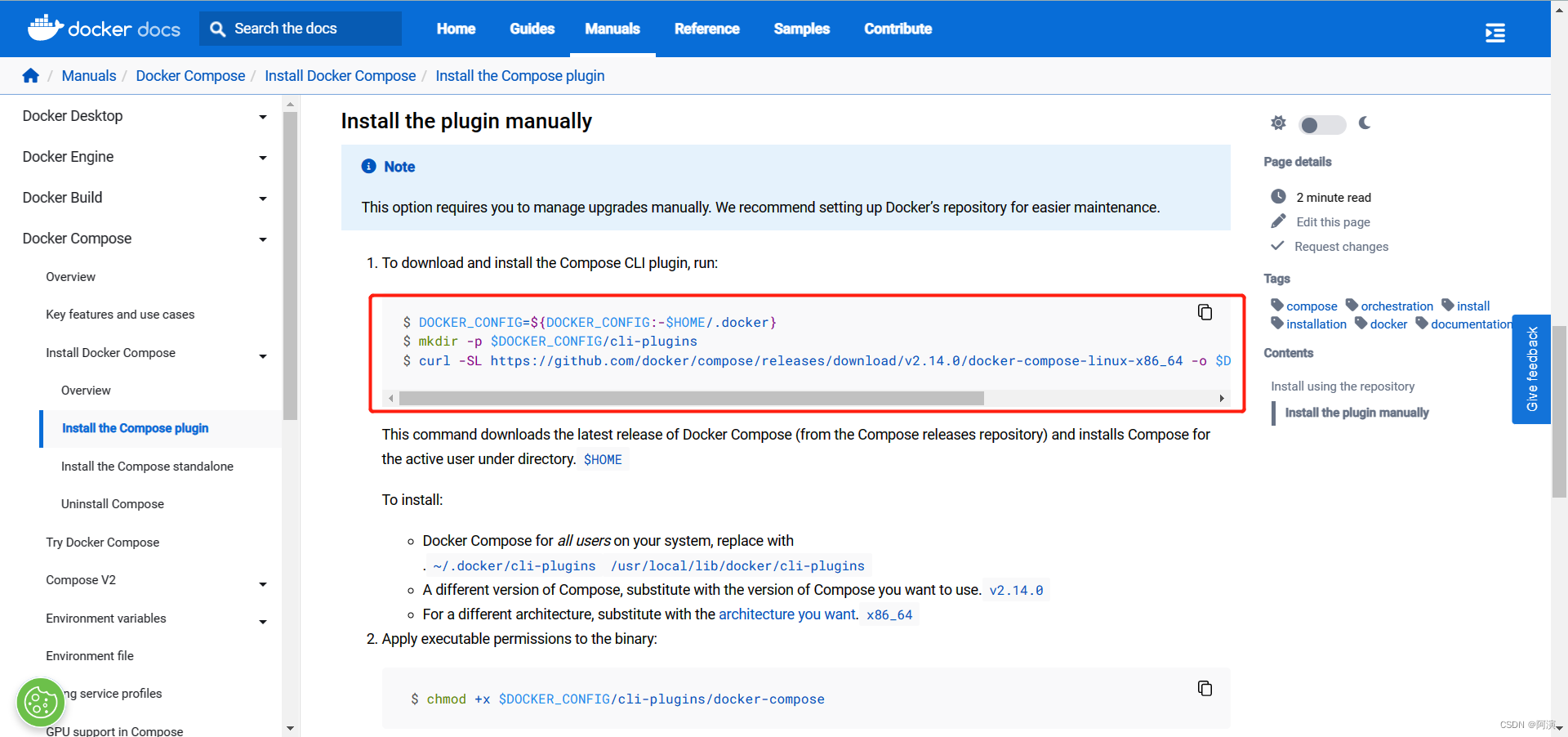Click the tag icon beside documentation

[1422, 323]
